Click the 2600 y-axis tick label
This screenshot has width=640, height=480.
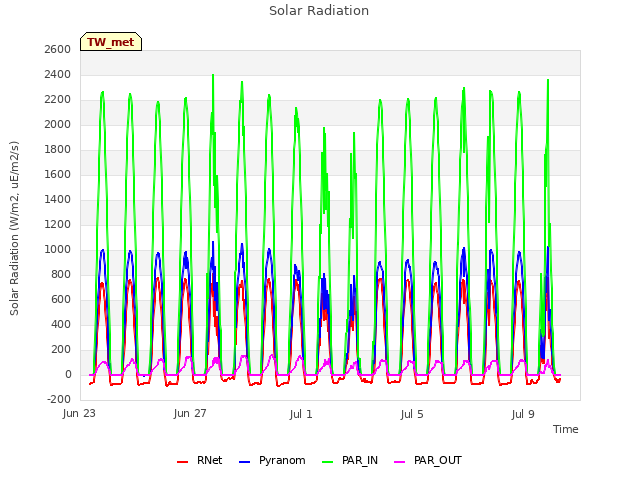[58, 49]
